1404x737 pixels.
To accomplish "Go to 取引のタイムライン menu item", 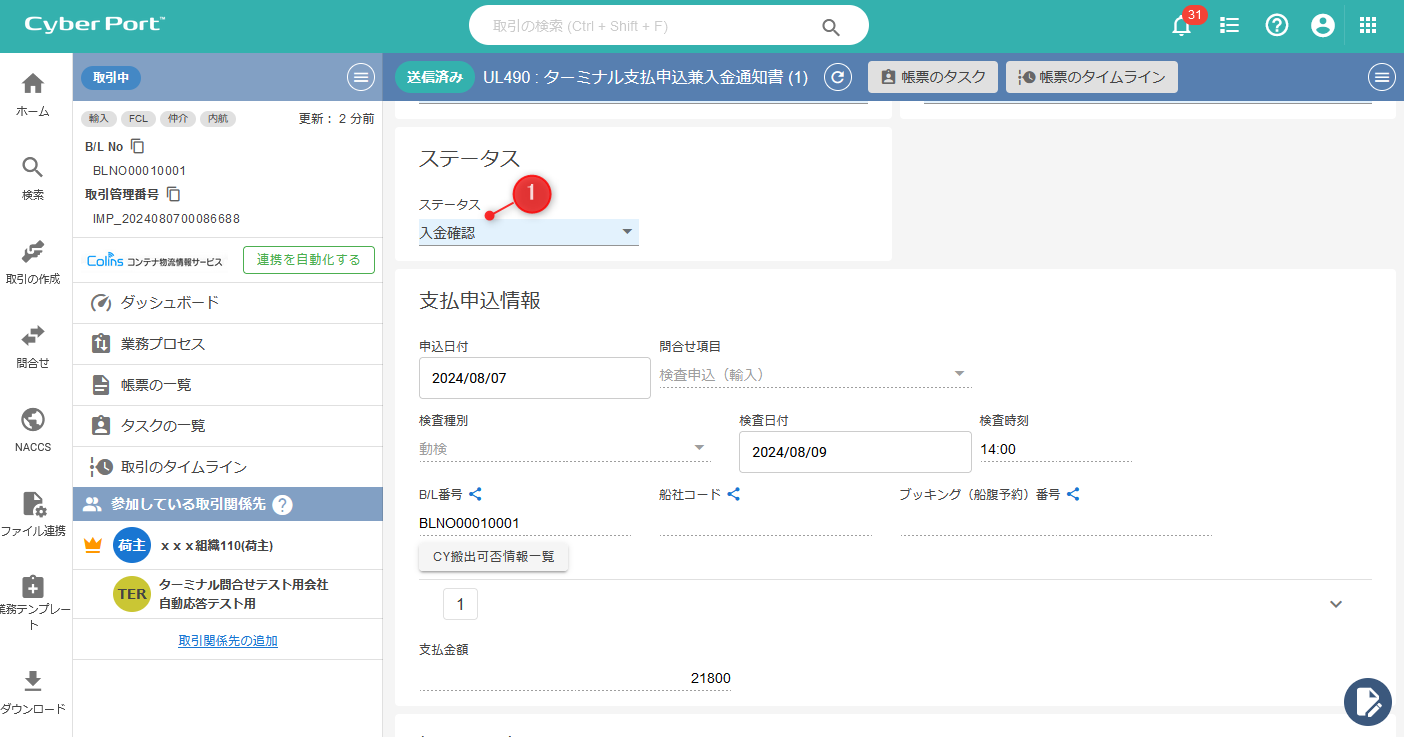I will pos(183,467).
